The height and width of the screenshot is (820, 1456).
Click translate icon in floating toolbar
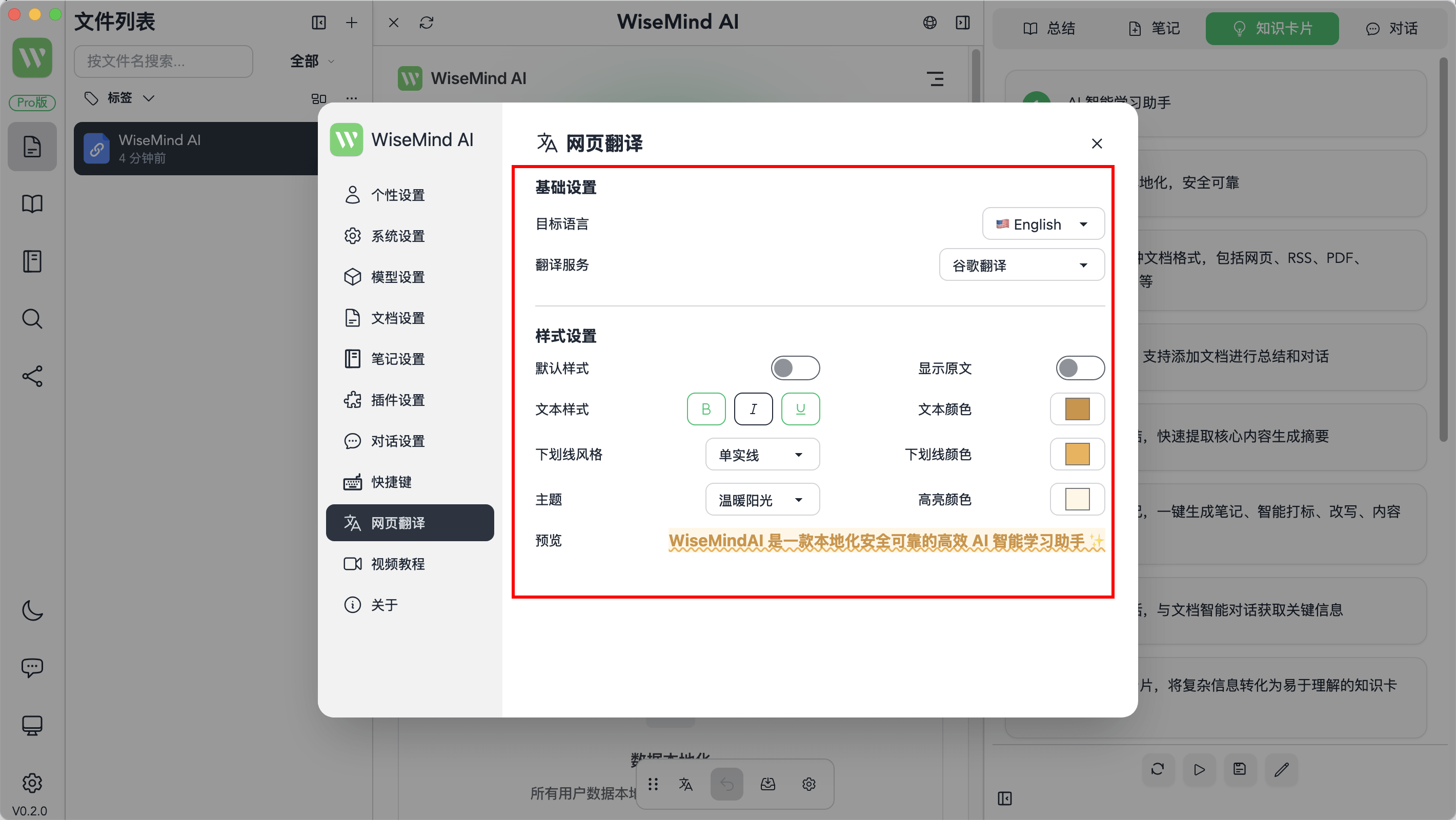tap(685, 785)
